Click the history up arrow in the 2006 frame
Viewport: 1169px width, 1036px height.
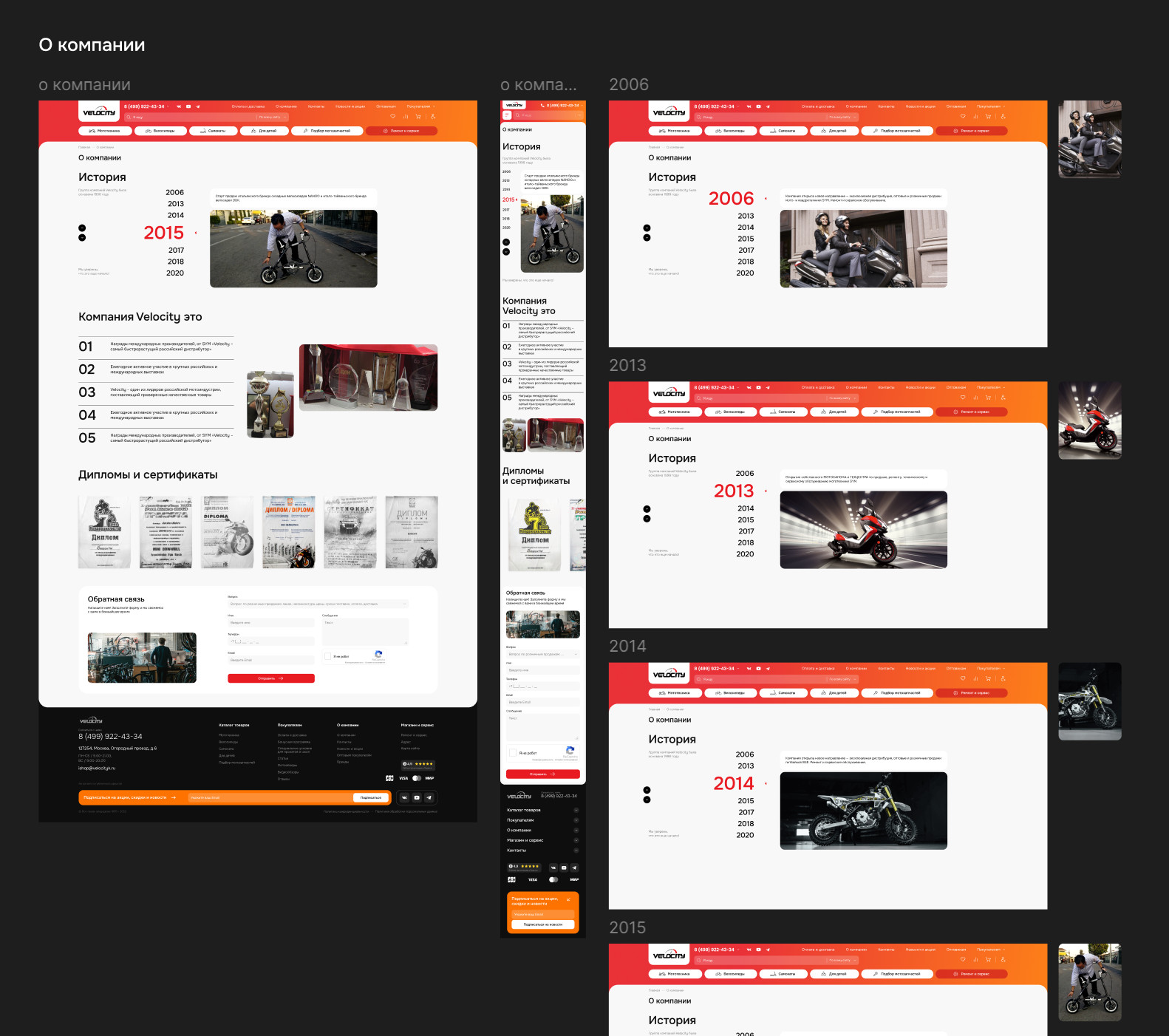click(647, 228)
